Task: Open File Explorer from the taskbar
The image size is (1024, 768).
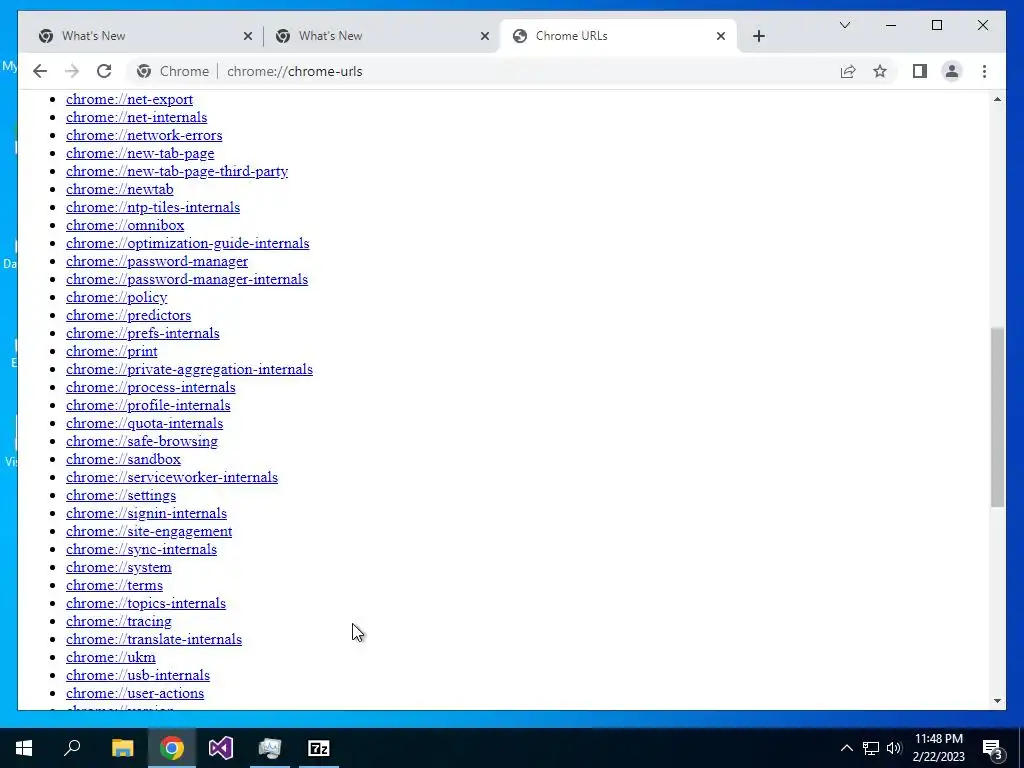Action: (x=122, y=748)
